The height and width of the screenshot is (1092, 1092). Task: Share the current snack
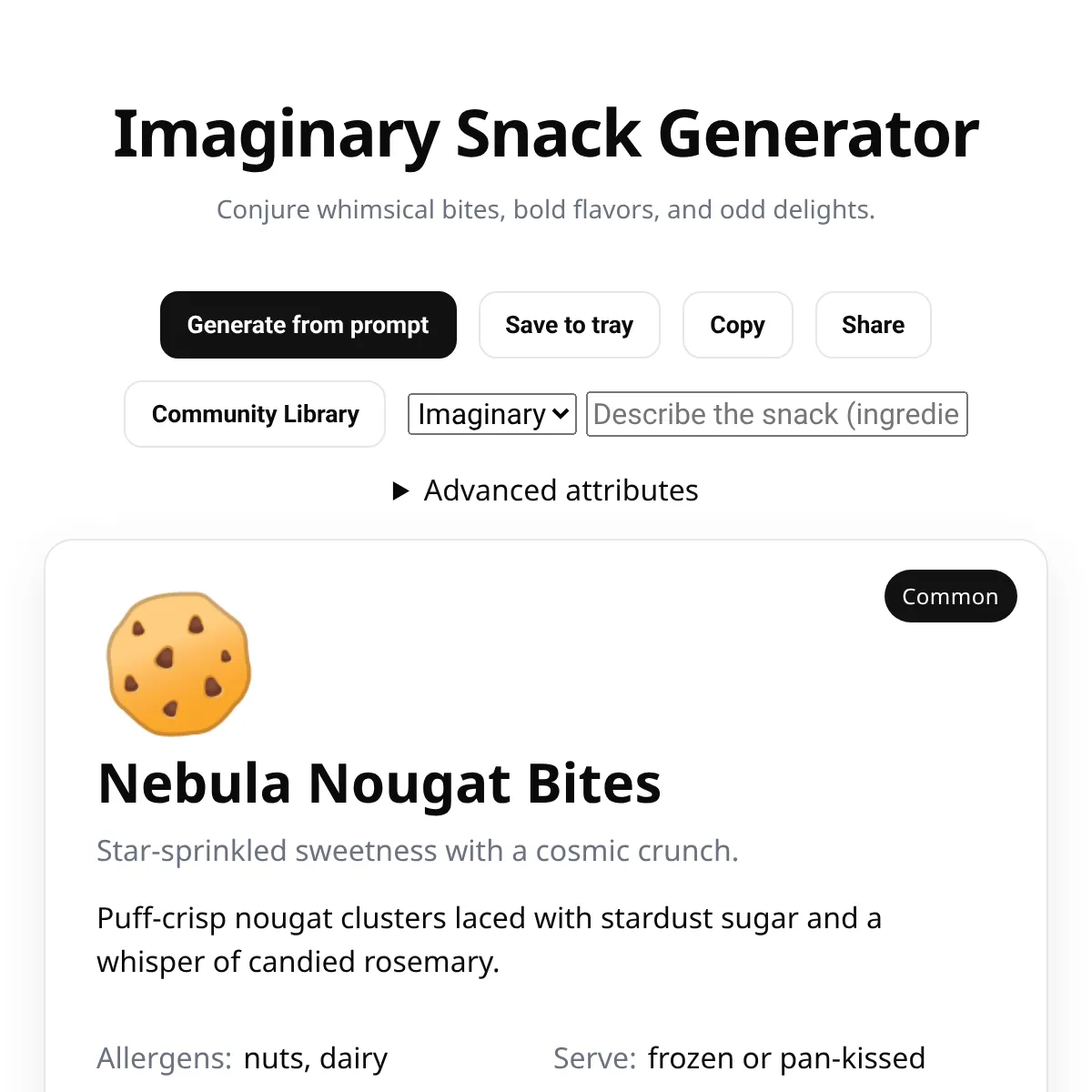(874, 325)
